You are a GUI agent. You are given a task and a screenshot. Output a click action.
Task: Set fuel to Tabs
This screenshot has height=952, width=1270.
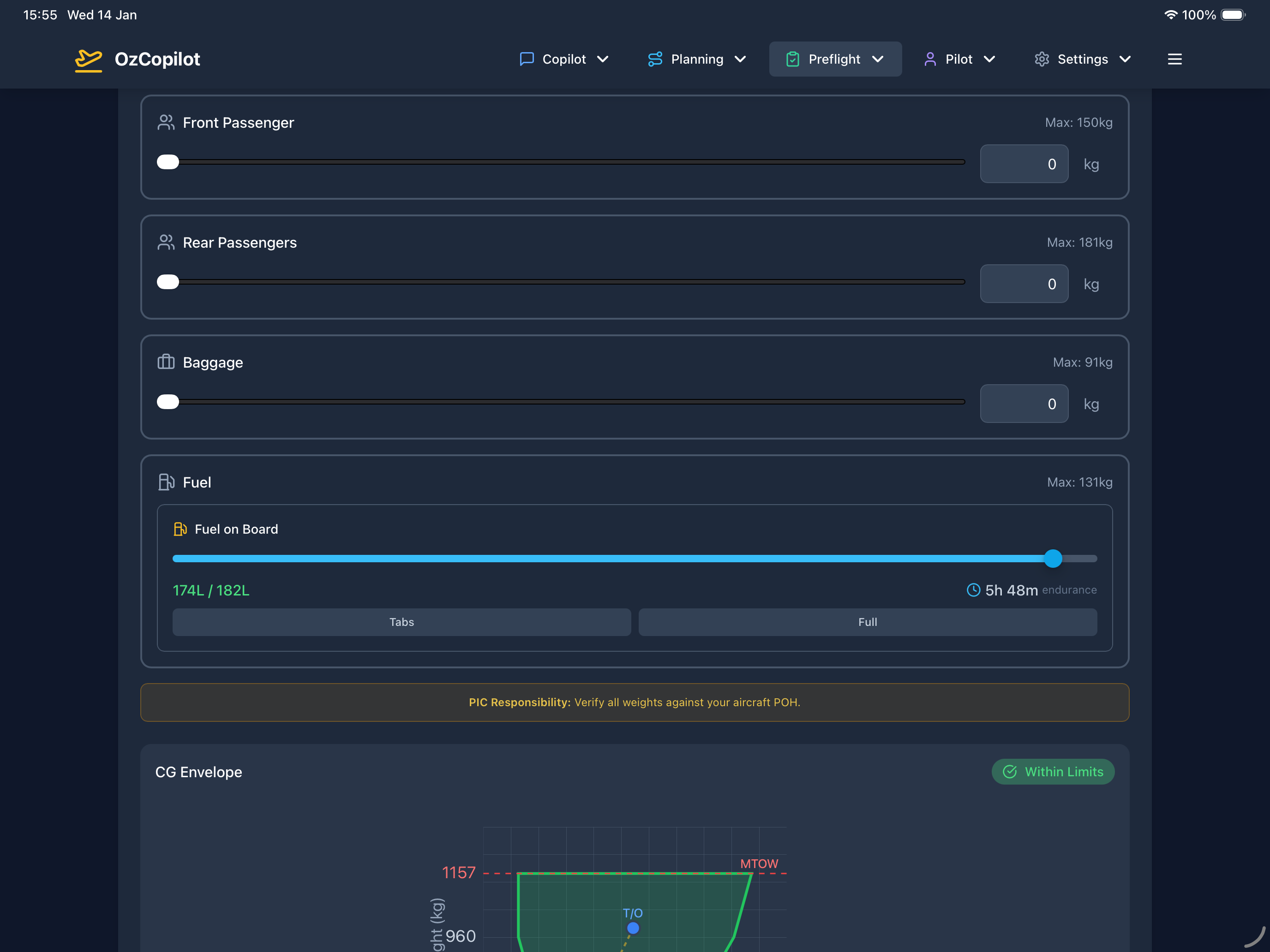(401, 622)
